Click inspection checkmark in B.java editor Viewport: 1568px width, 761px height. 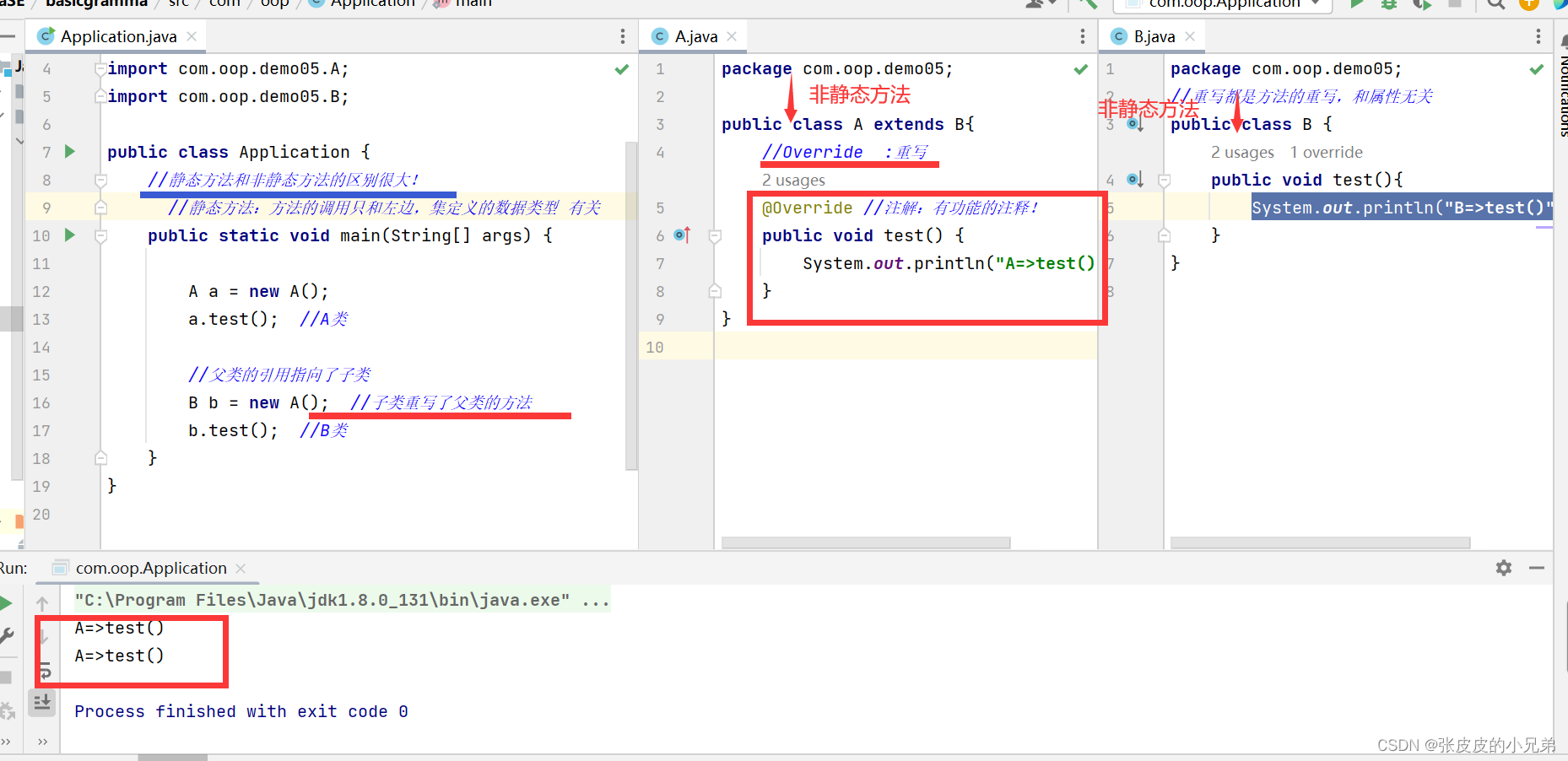[x=1537, y=69]
